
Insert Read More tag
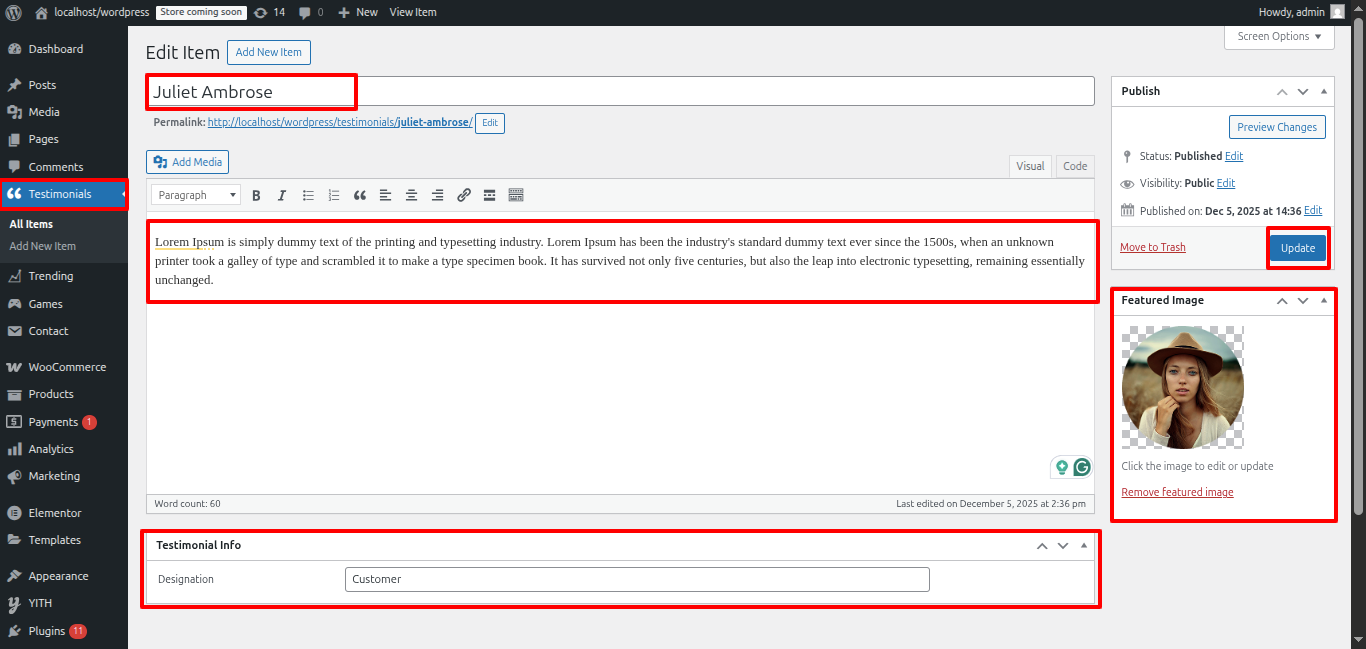[x=490, y=195]
